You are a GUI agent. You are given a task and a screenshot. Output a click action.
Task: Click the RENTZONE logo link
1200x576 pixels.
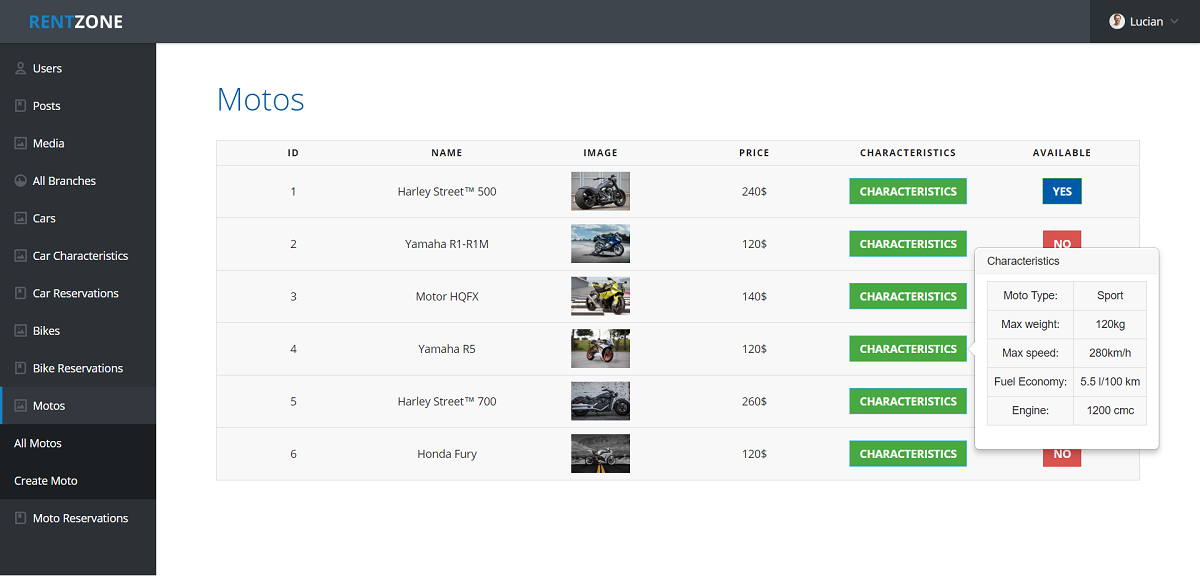click(x=76, y=22)
